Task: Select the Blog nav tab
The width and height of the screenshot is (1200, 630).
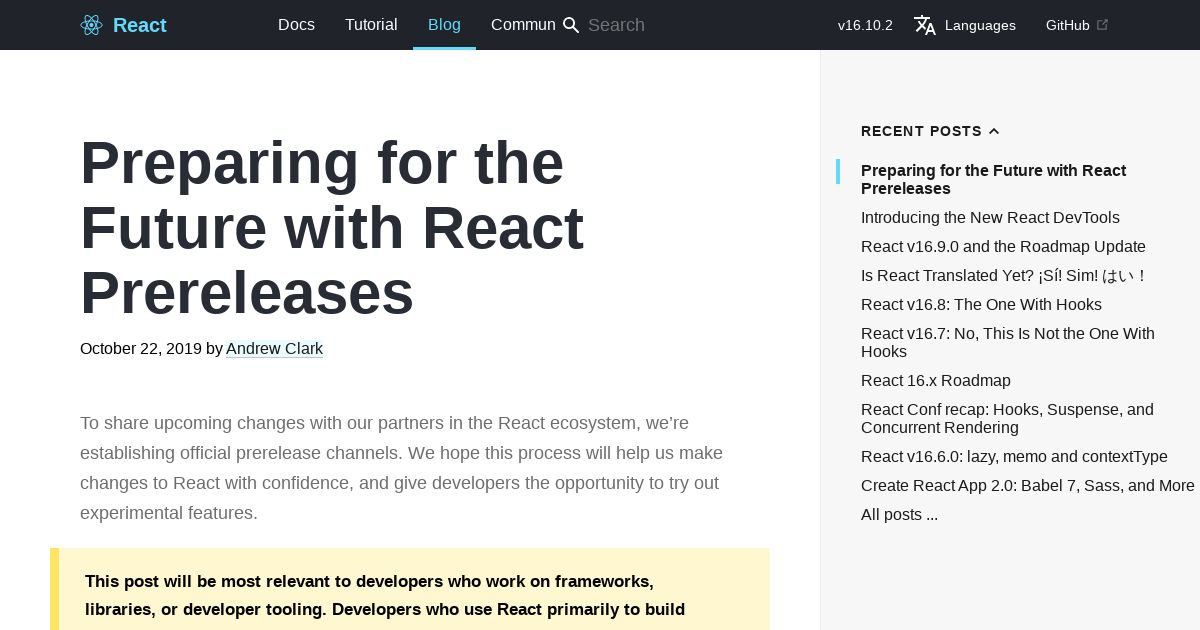Action: pyautogui.click(x=444, y=25)
